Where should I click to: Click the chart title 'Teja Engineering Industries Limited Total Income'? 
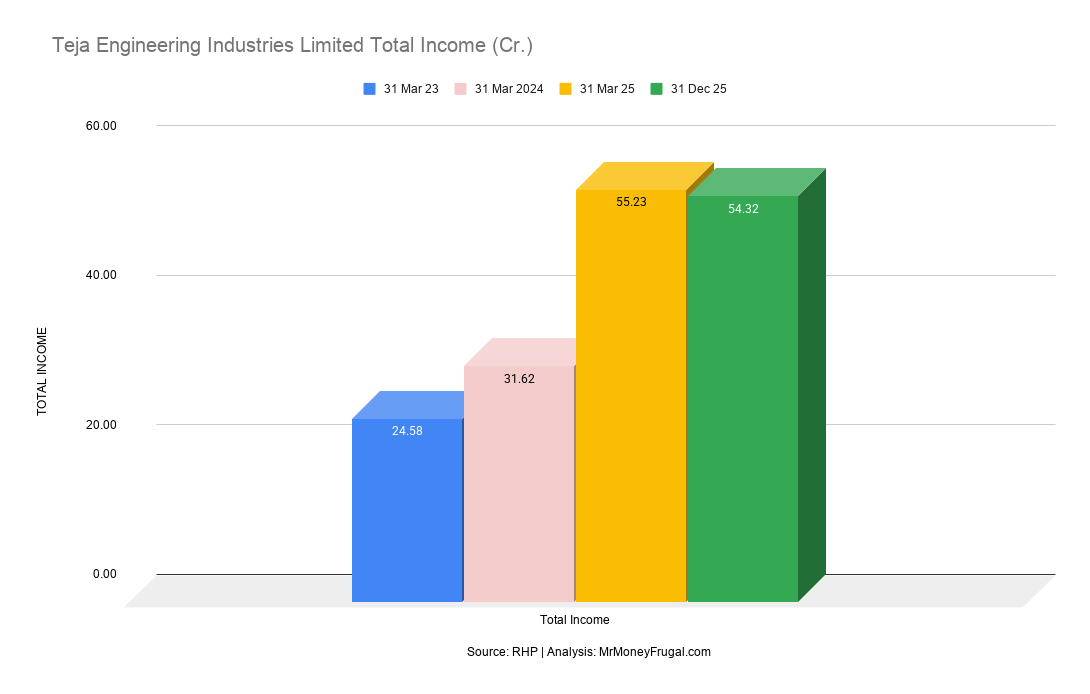(293, 45)
